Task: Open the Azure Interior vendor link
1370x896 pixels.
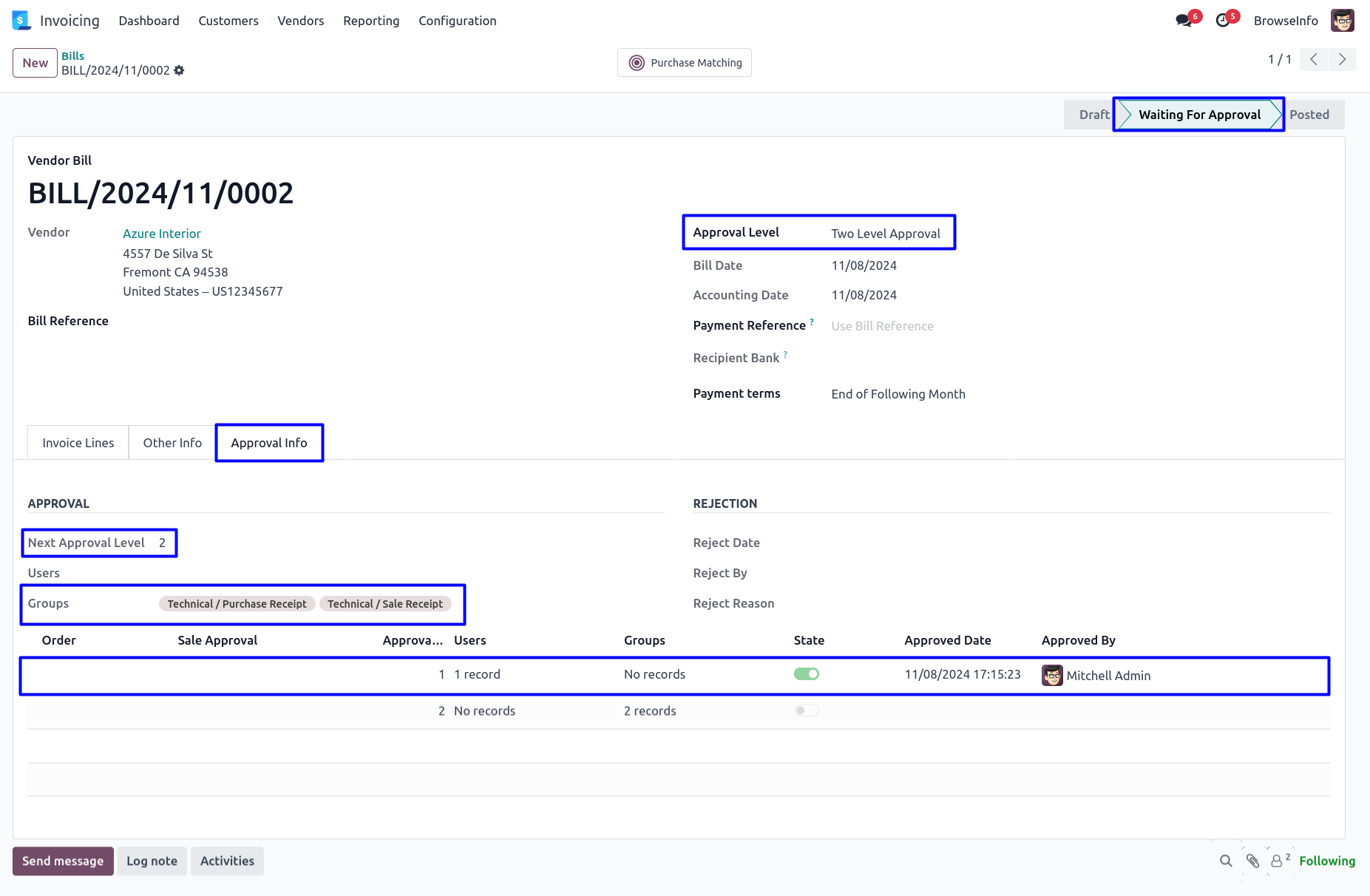Action: click(x=162, y=234)
